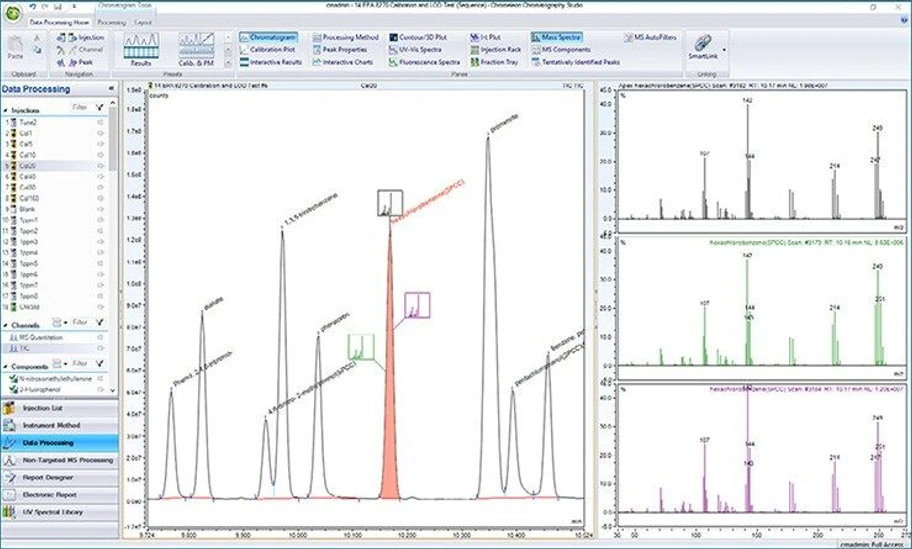Open the SmartLink dropdown arrow

(724, 50)
